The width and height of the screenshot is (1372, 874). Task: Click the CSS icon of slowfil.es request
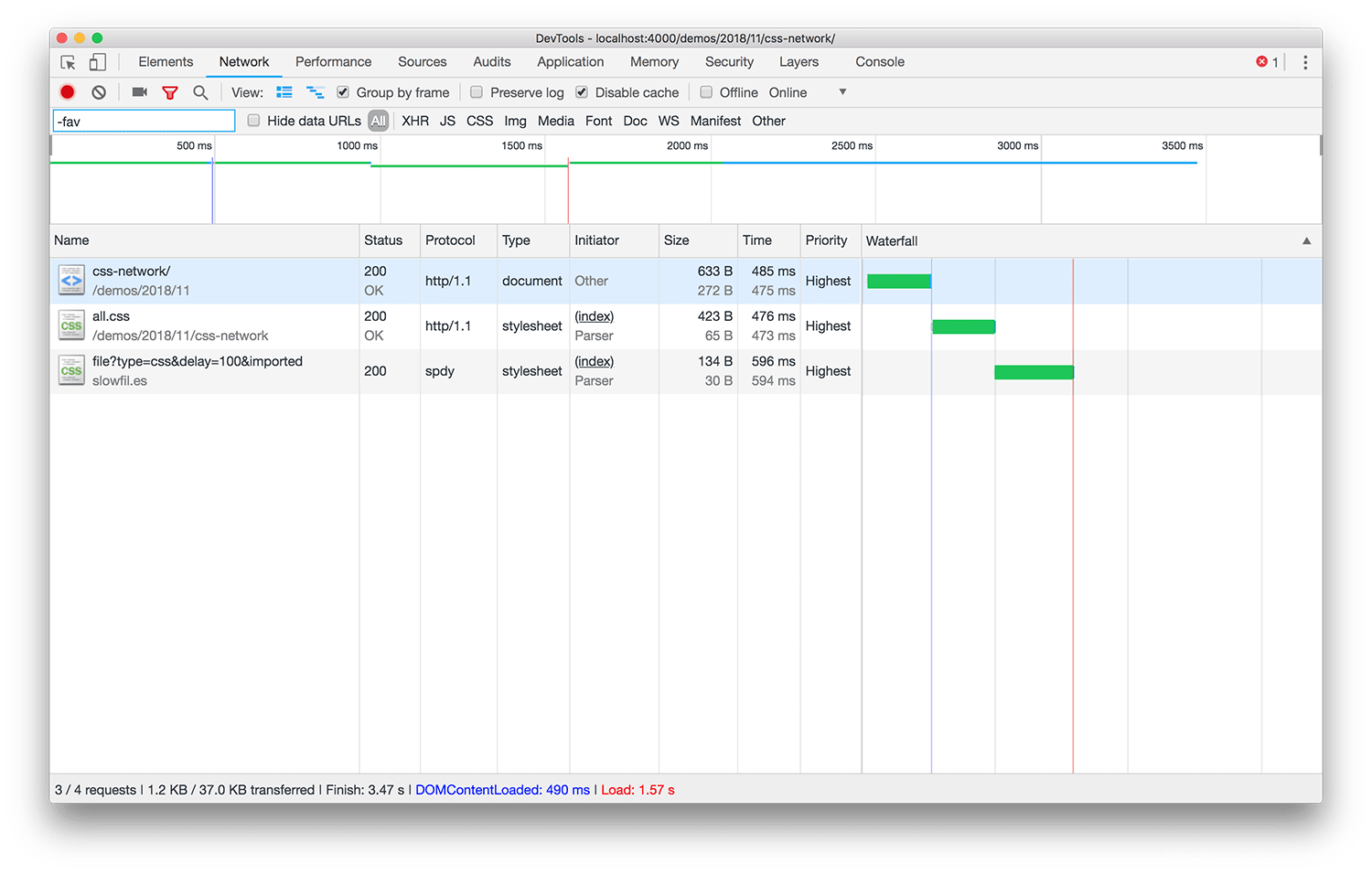pos(71,371)
